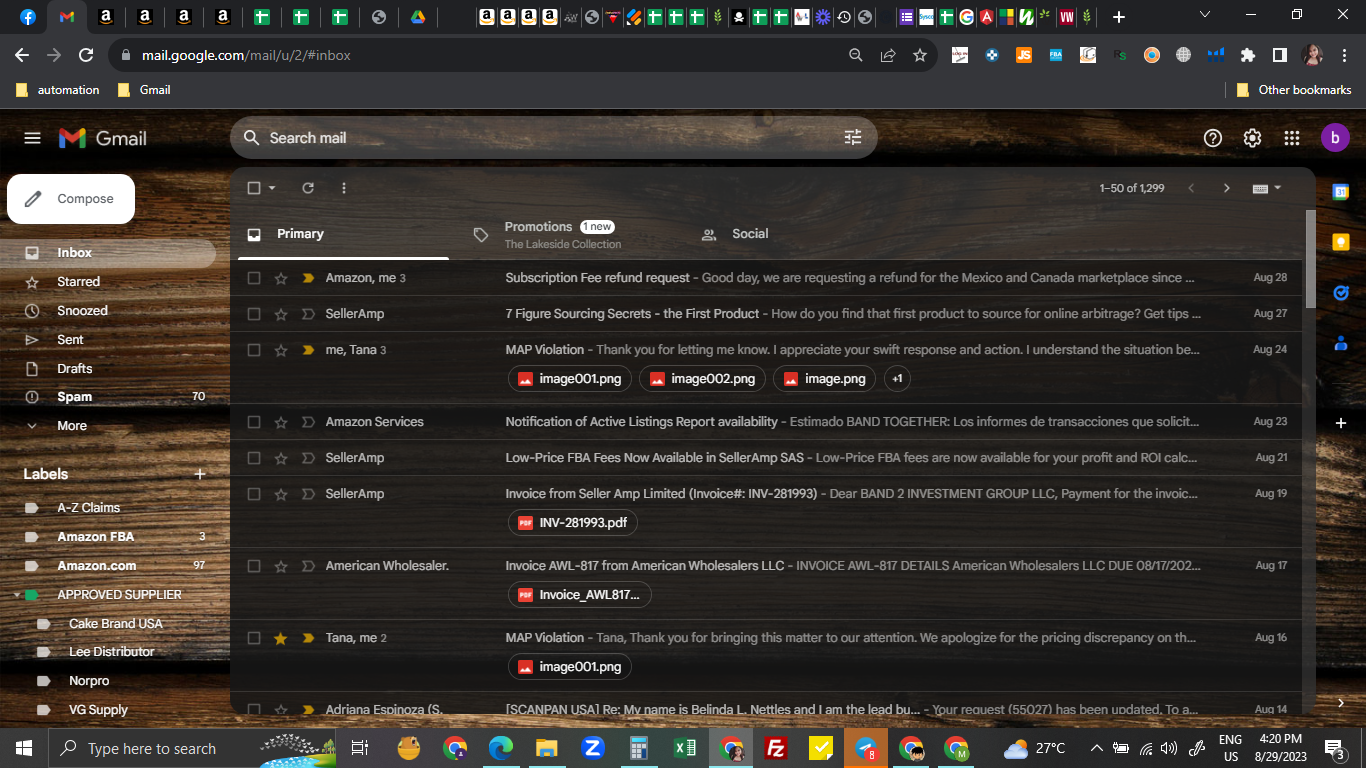Open Excel from the taskbar

point(685,748)
